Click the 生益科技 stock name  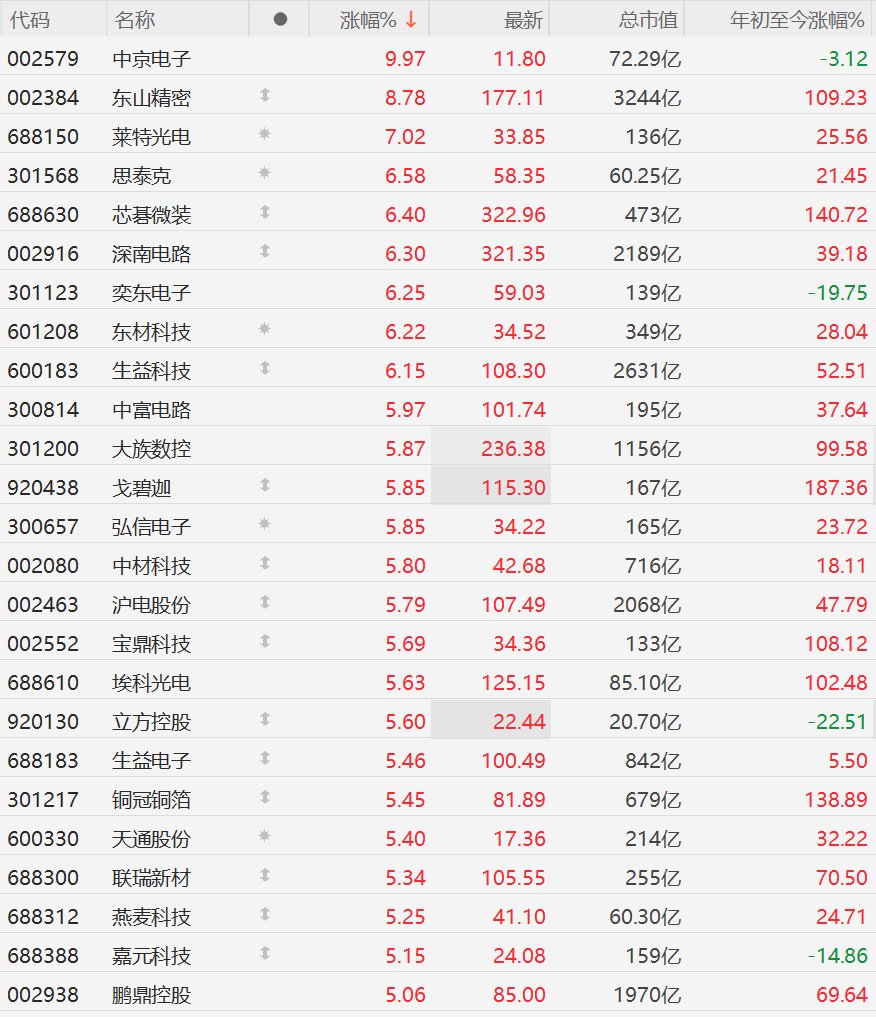[x=151, y=371]
